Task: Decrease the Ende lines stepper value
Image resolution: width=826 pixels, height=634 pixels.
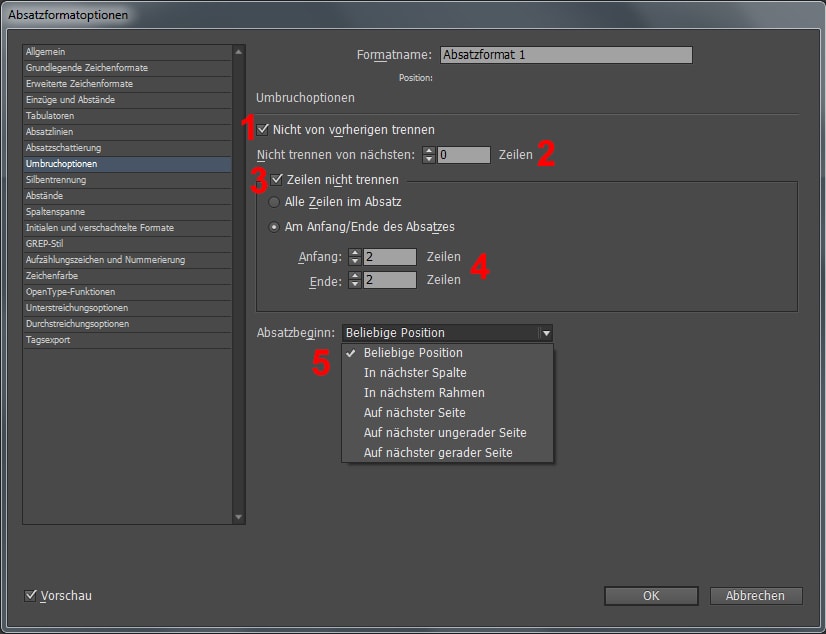Action: coord(355,285)
